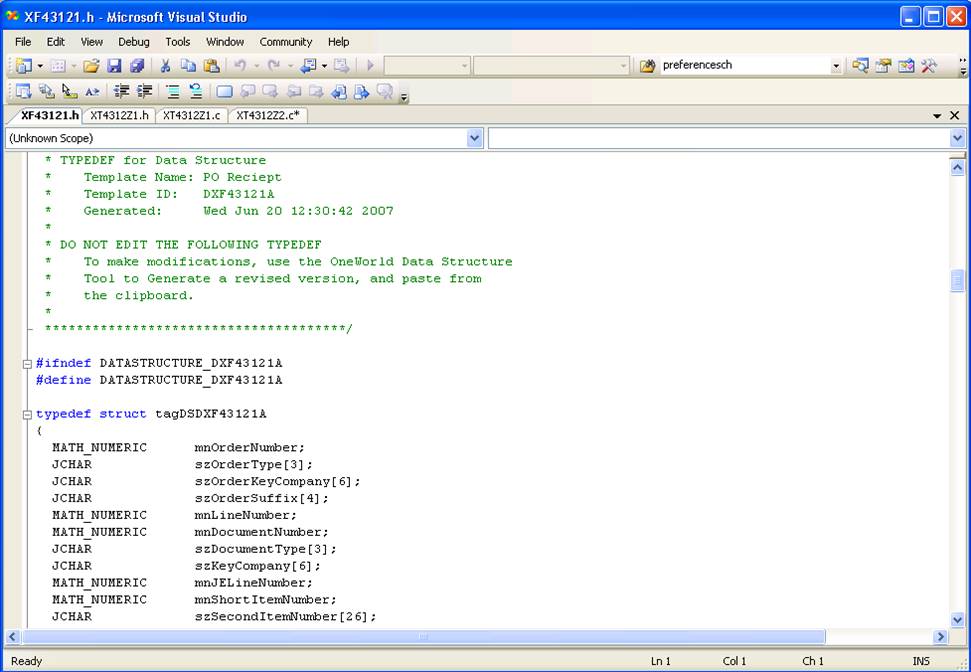Click the horizontal scrollbar left arrow

coord(12,637)
